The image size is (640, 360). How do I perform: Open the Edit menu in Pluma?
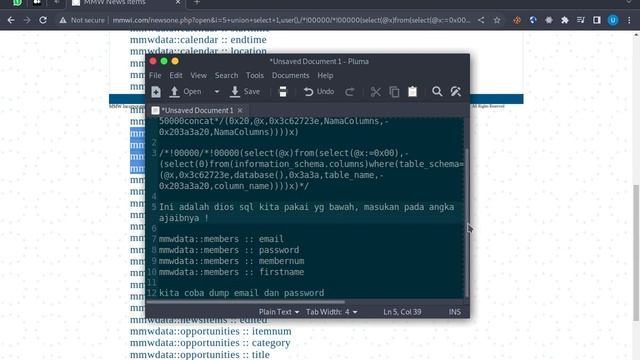pos(176,76)
